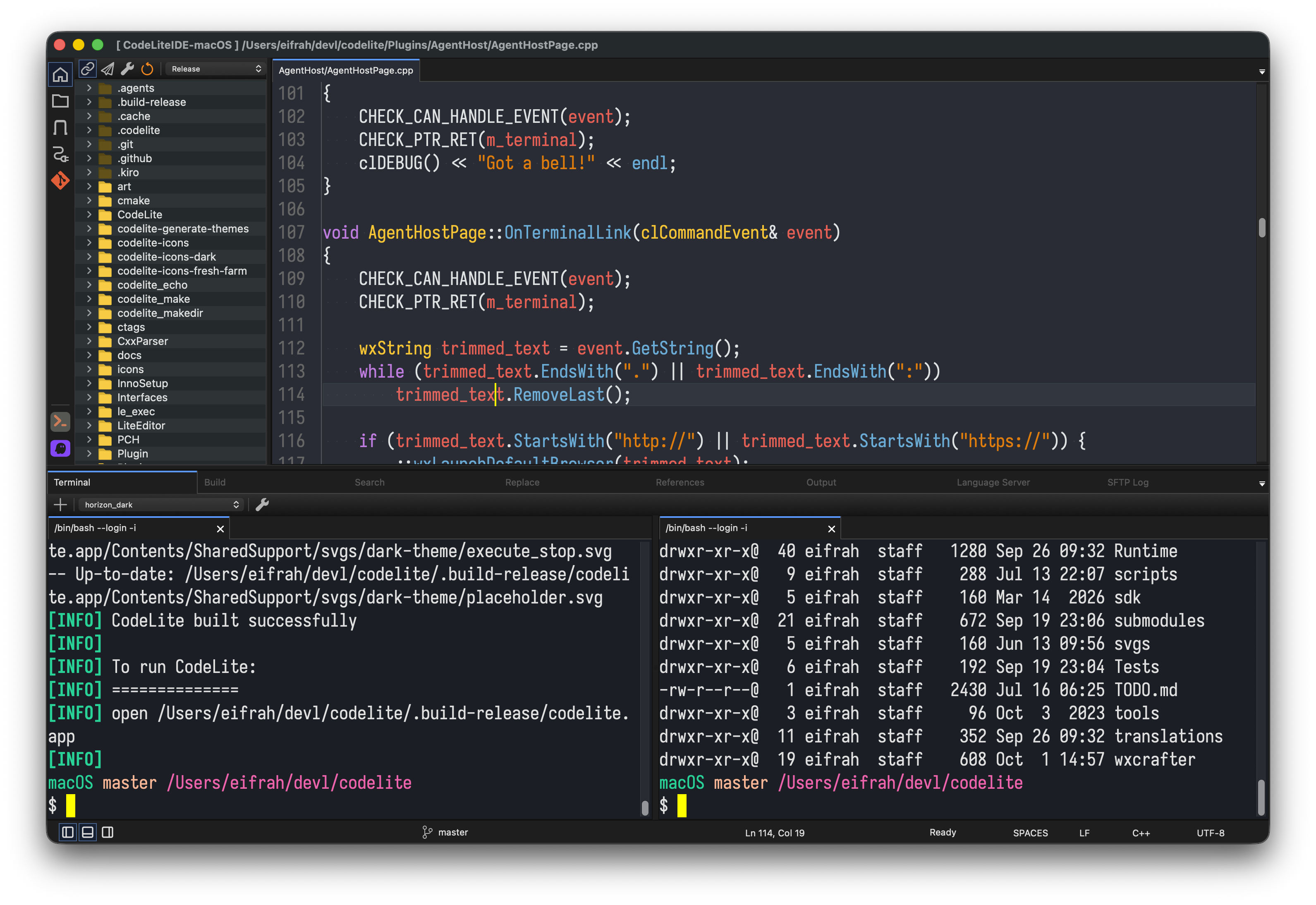Open the folder explorer icon in the sidebar
1316x905 pixels.
click(x=60, y=101)
